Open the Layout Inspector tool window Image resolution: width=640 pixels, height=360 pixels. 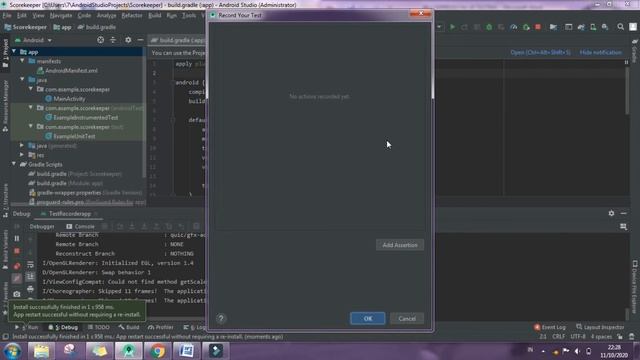tap(600, 327)
